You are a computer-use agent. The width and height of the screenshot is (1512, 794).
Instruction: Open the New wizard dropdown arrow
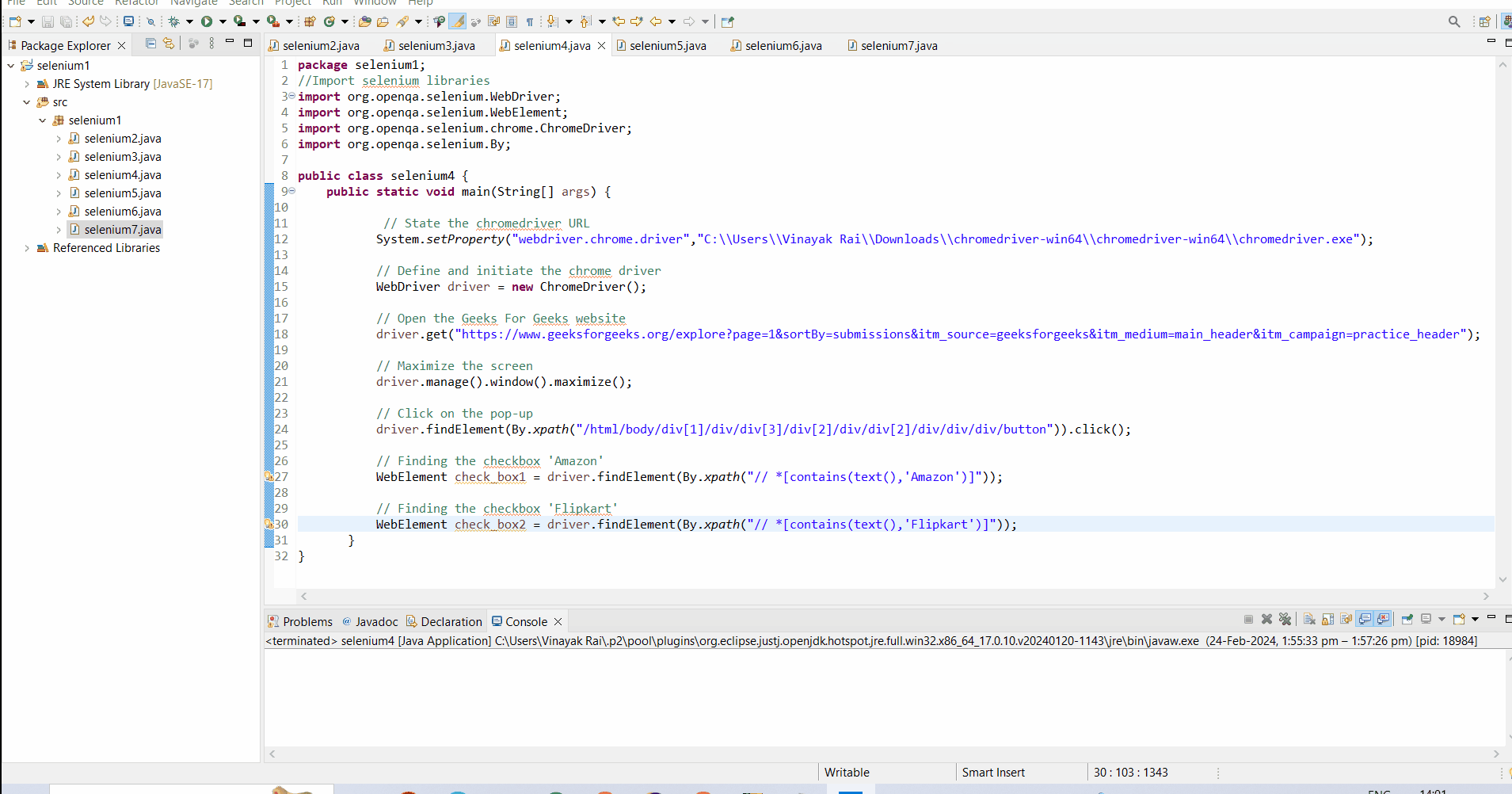pos(31,21)
